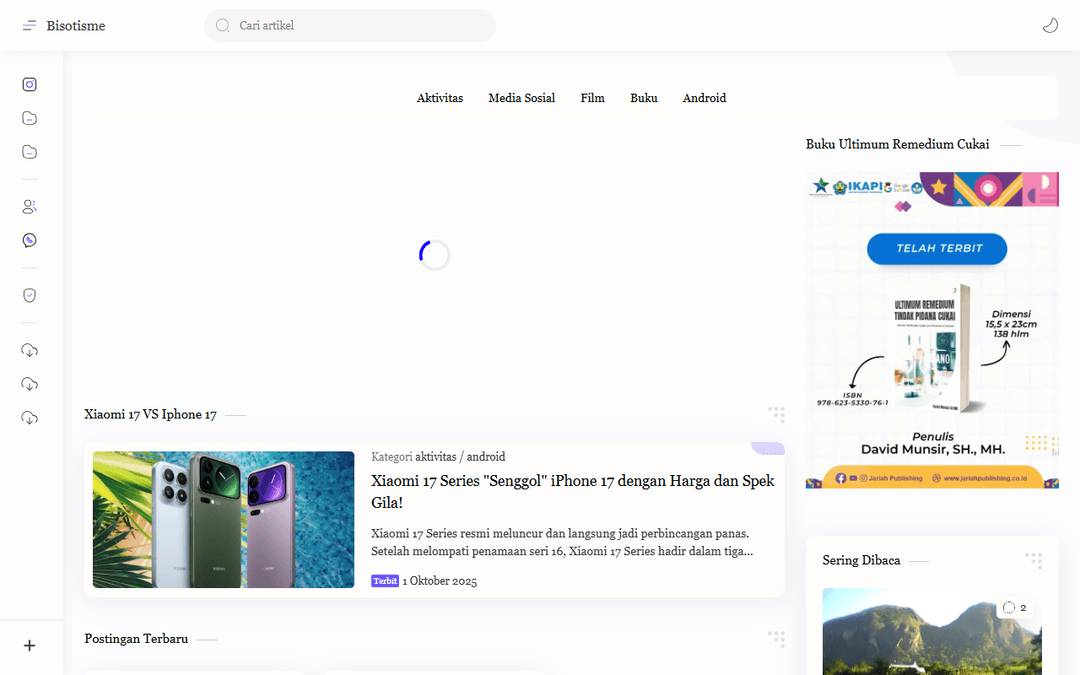Click the Postingan Terbaru heading
The image size is (1080, 675).
[136, 638]
